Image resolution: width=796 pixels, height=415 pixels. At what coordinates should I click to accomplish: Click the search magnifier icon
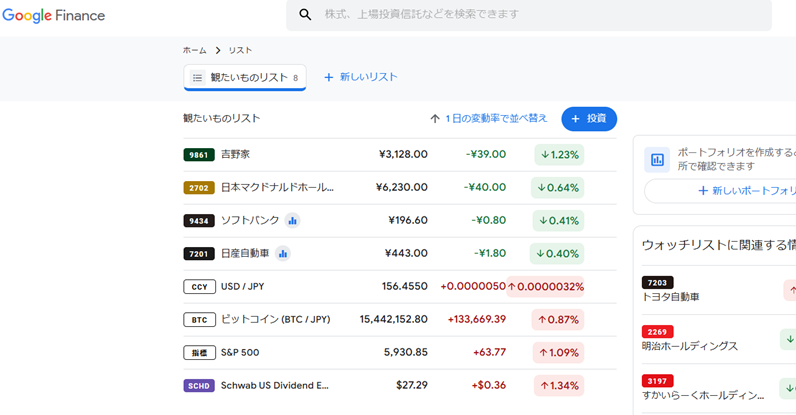306,15
